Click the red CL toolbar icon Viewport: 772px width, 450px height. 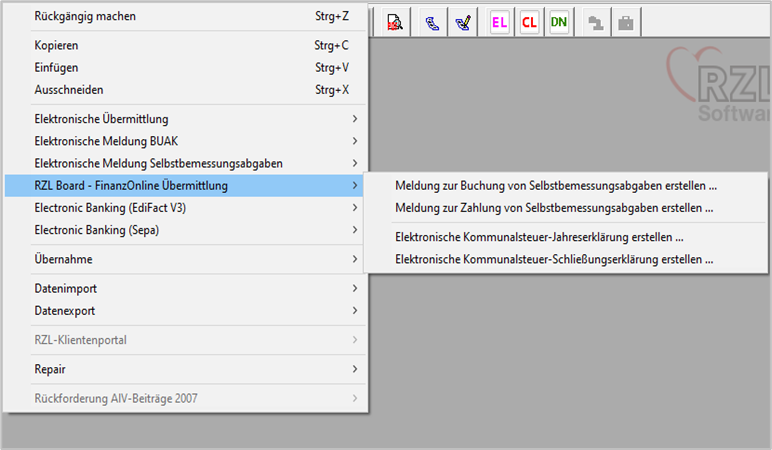coord(529,22)
